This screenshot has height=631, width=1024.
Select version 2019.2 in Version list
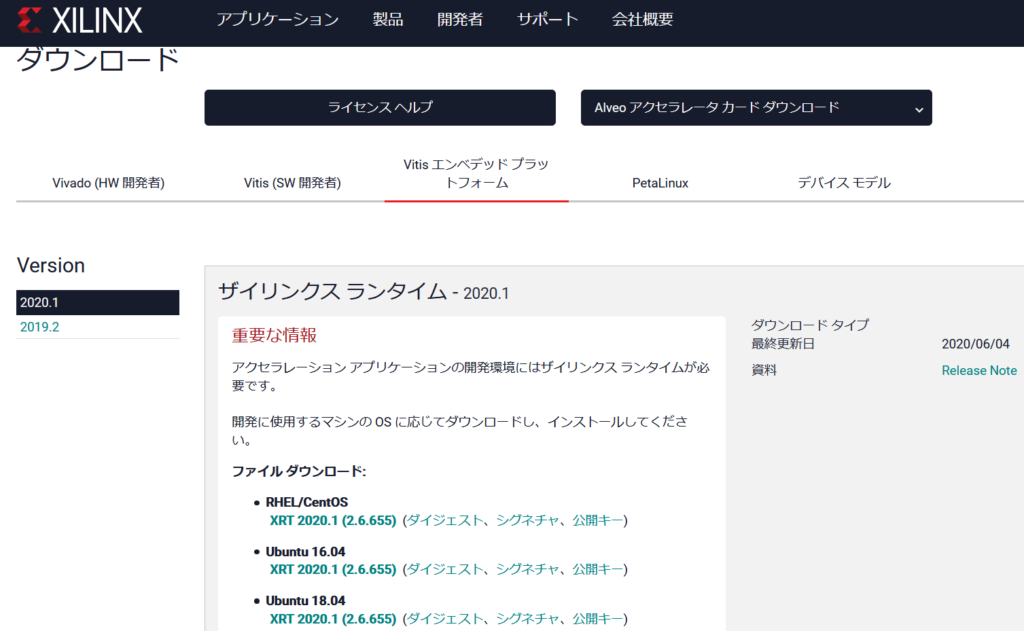[x=40, y=328]
